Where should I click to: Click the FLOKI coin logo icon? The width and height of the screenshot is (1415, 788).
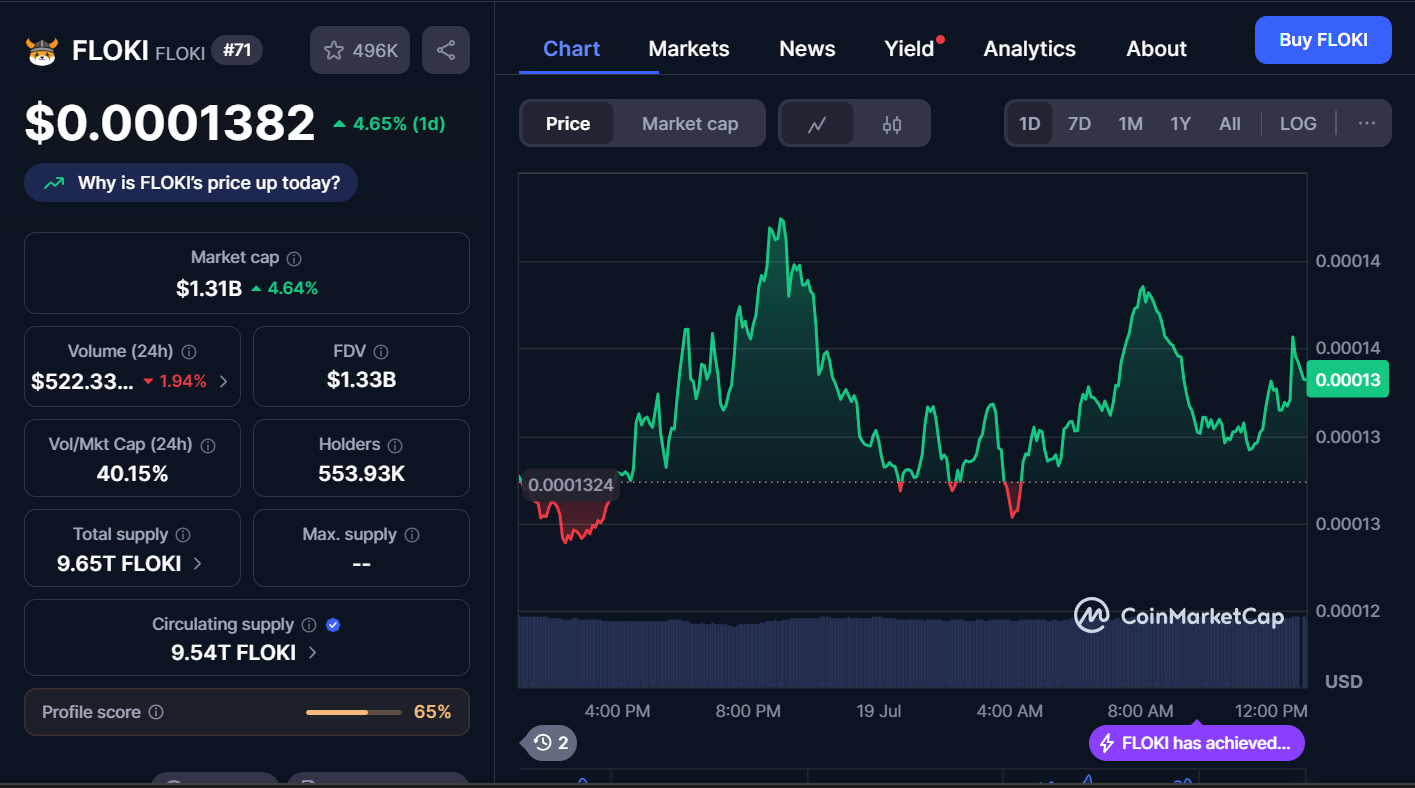(42, 51)
